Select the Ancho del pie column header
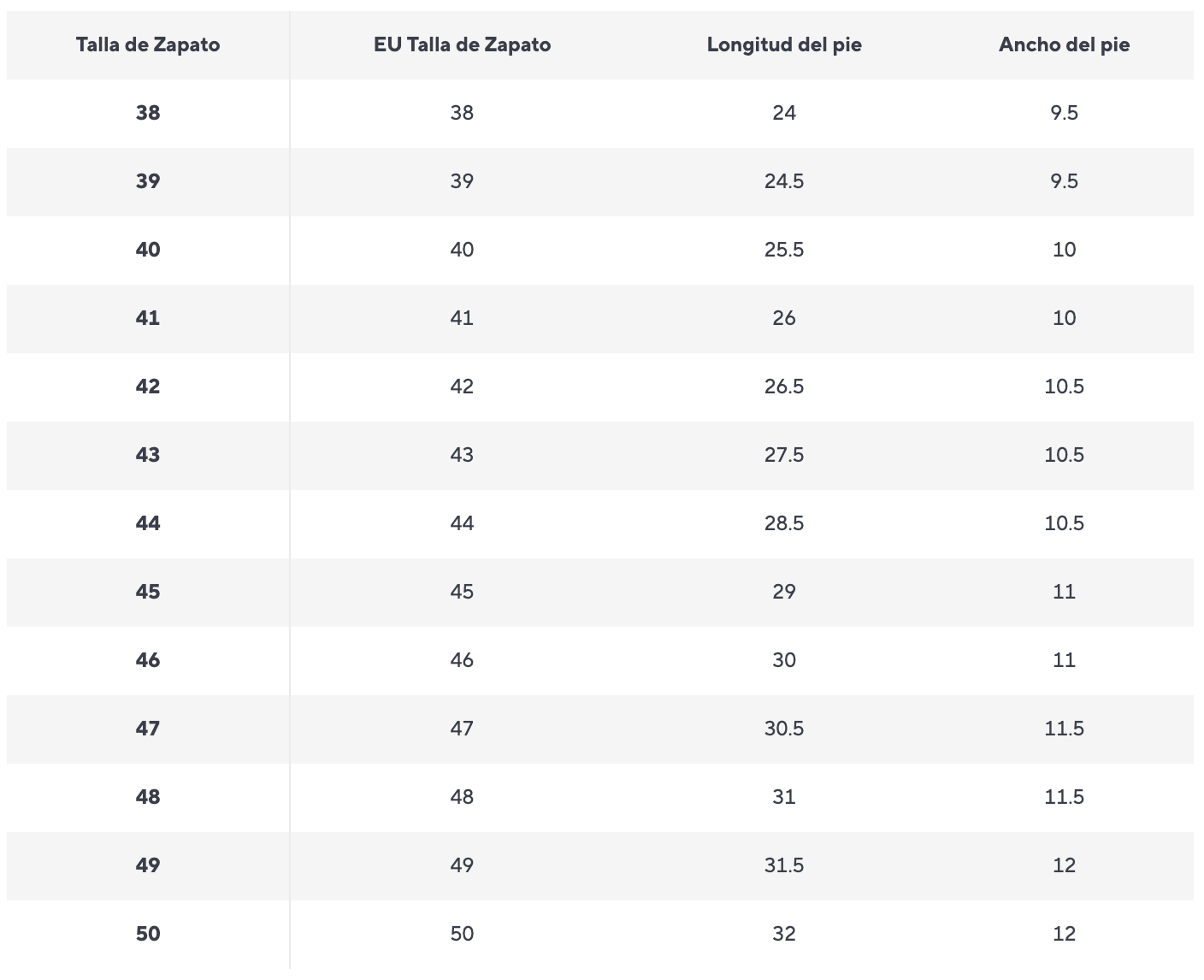1204x980 pixels. 1064,45
